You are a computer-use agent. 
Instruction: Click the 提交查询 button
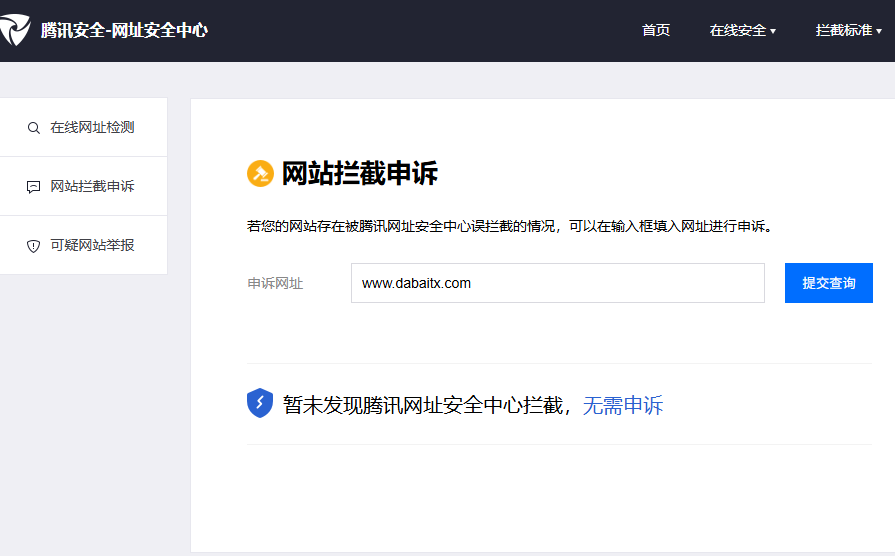tap(829, 283)
